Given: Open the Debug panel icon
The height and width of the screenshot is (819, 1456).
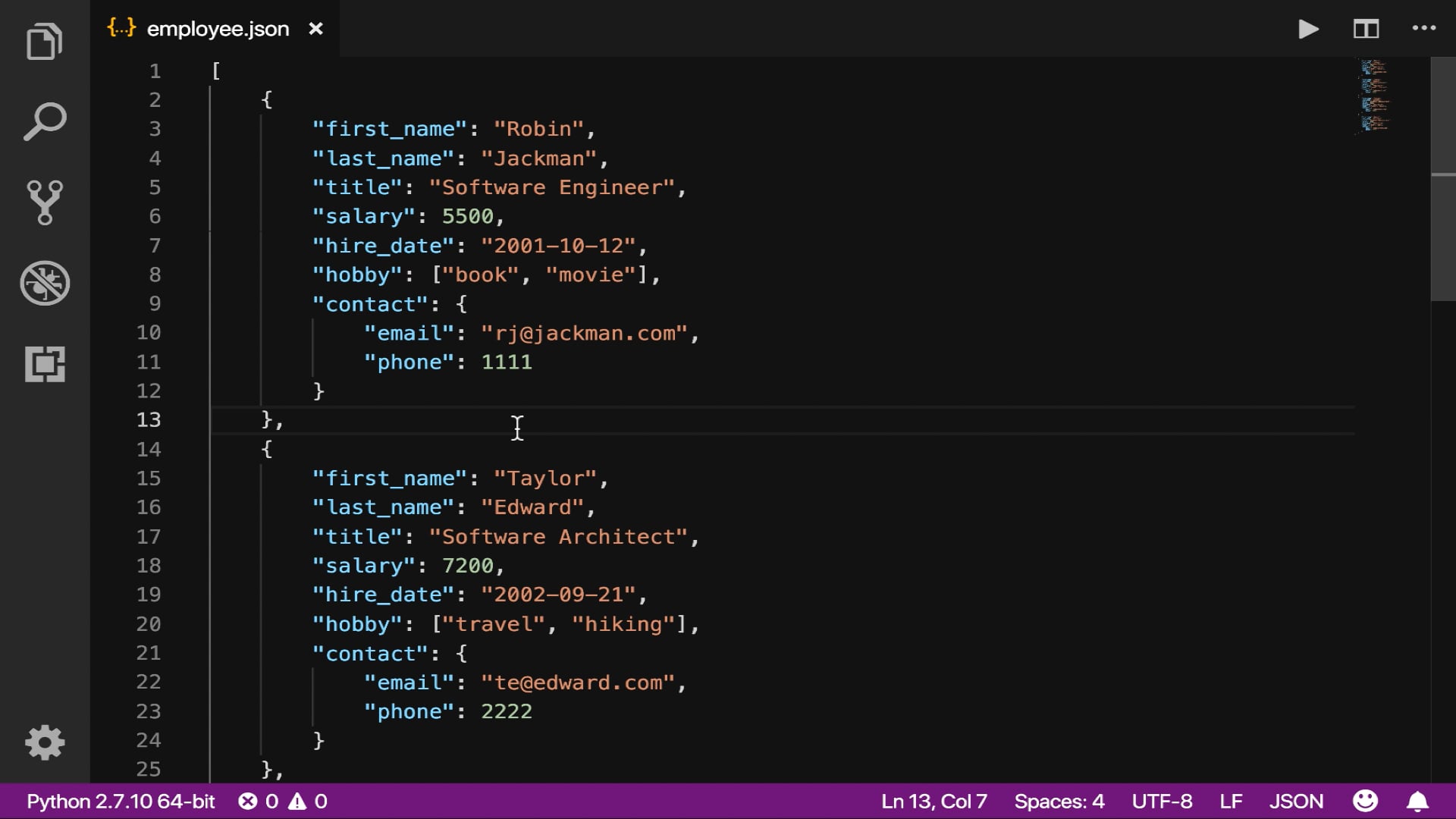Looking at the screenshot, I should (x=44, y=283).
